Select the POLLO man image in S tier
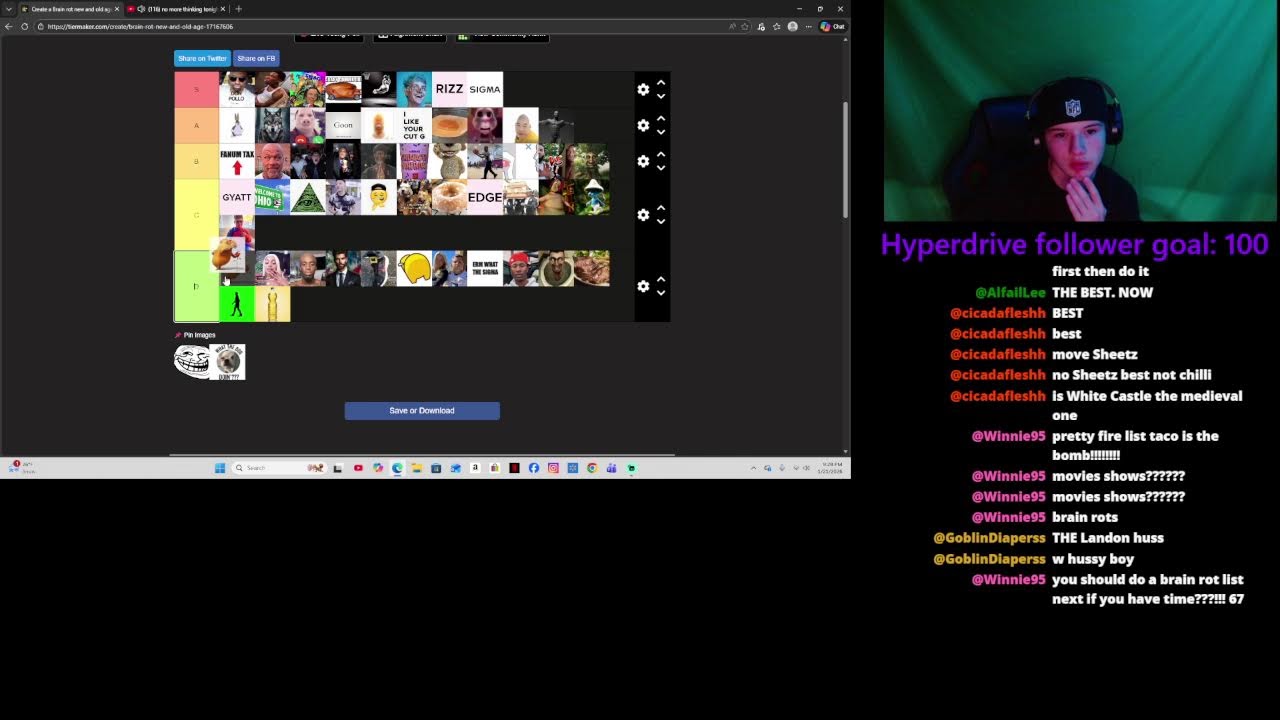 [237, 89]
